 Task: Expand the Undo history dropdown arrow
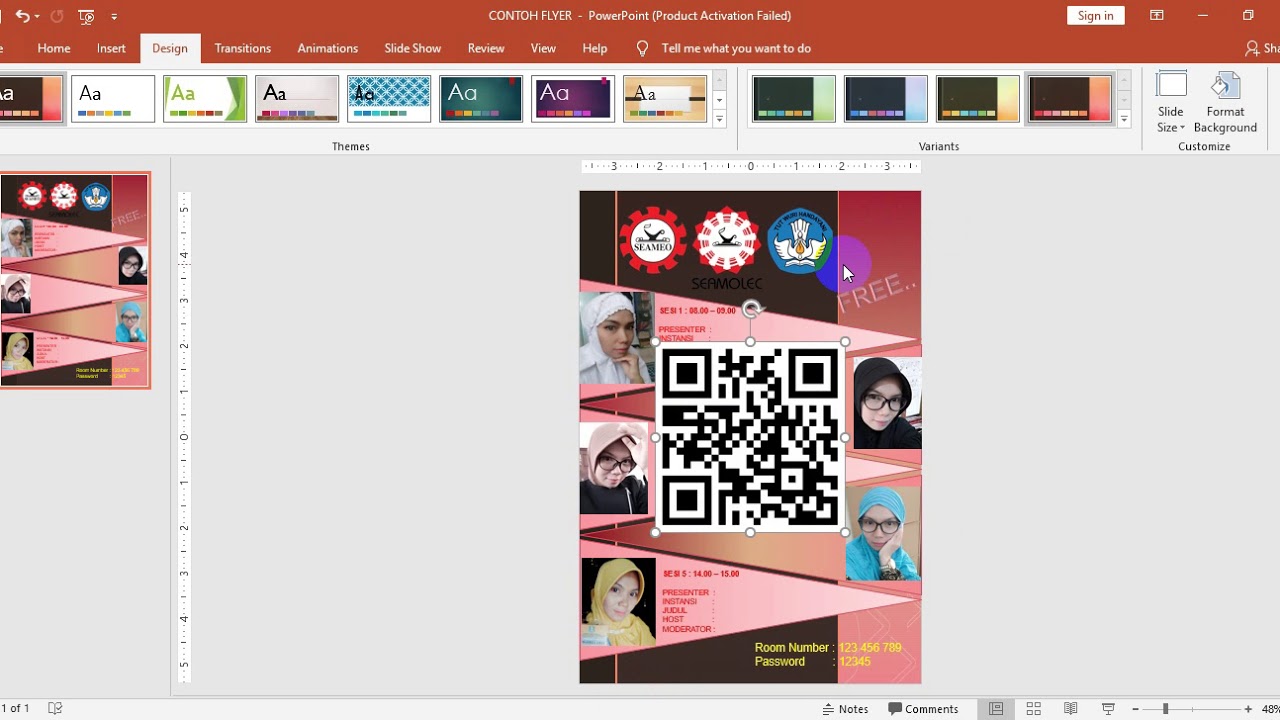pyautogui.click(x=37, y=16)
